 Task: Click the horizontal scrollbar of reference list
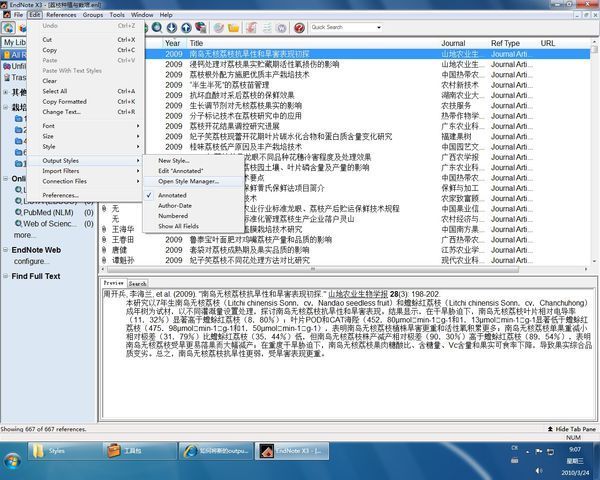313,269
